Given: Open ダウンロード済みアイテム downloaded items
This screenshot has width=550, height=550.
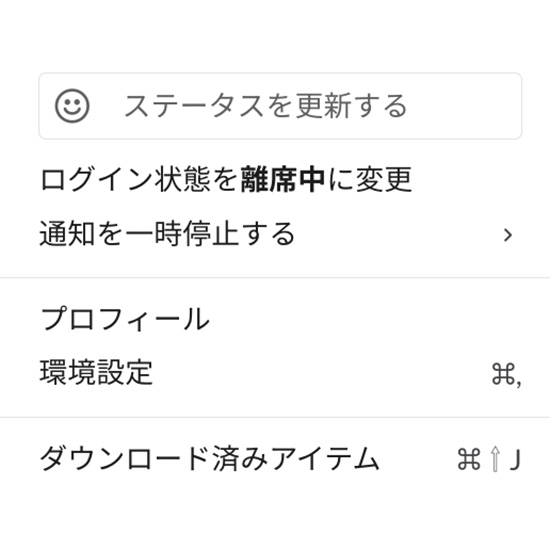Looking at the screenshot, I should coord(275,458).
